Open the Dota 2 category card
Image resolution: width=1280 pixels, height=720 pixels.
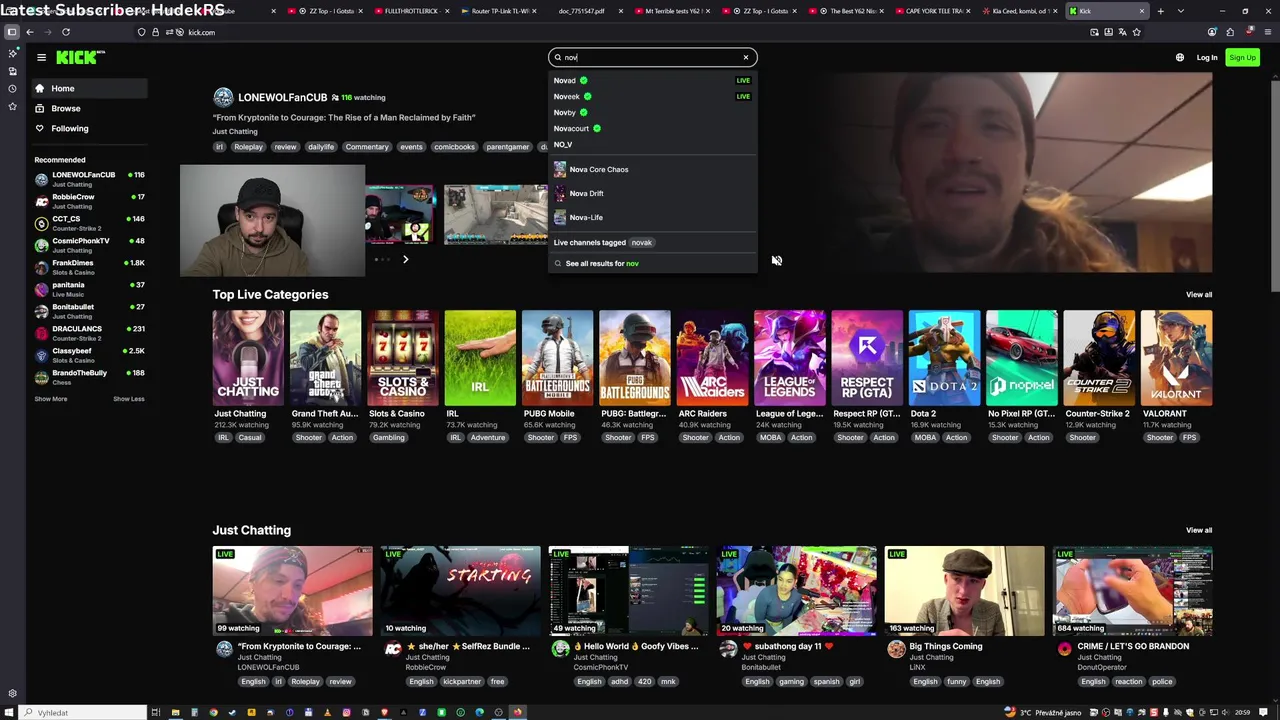pos(944,358)
